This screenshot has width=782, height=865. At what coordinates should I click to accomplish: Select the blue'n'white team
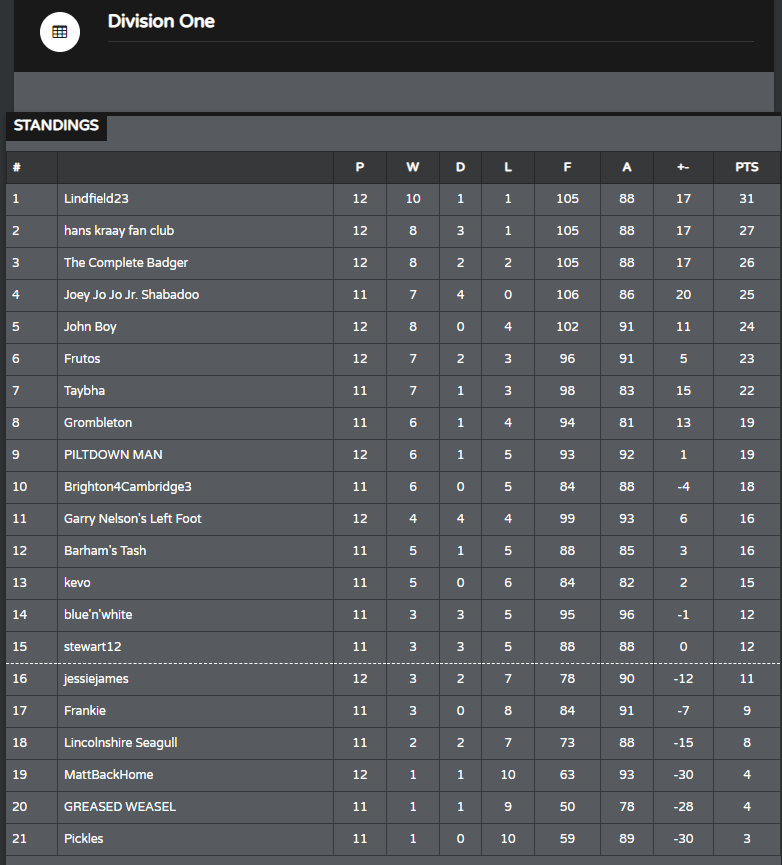point(98,615)
